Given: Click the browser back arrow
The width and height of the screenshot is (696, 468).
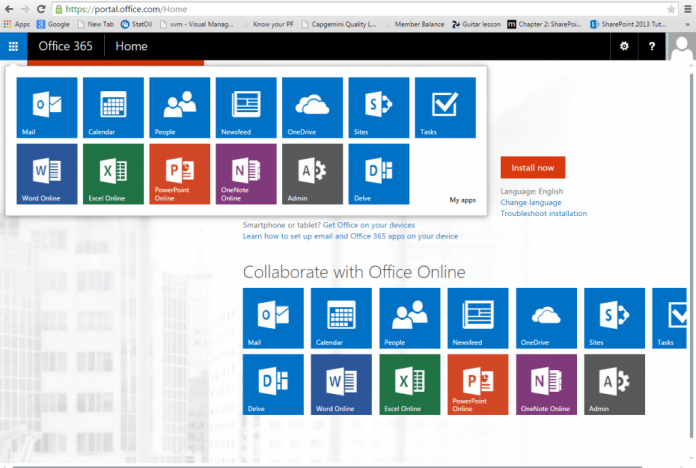Looking at the screenshot, I should pyautogui.click(x=9, y=9).
